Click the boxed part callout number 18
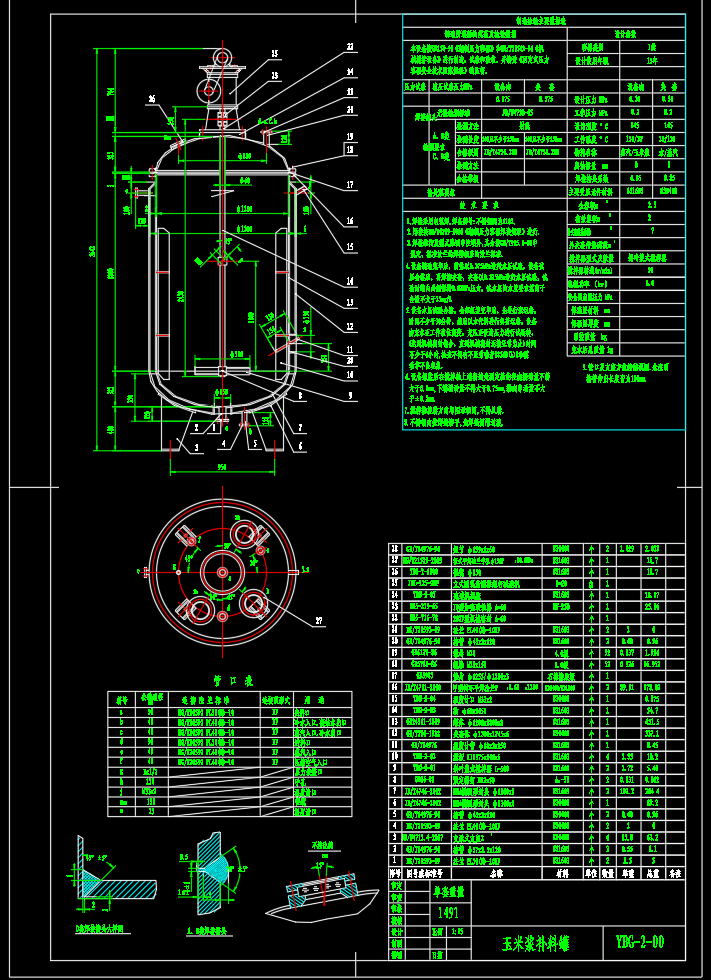The height and width of the screenshot is (980, 711). (350, 149)
